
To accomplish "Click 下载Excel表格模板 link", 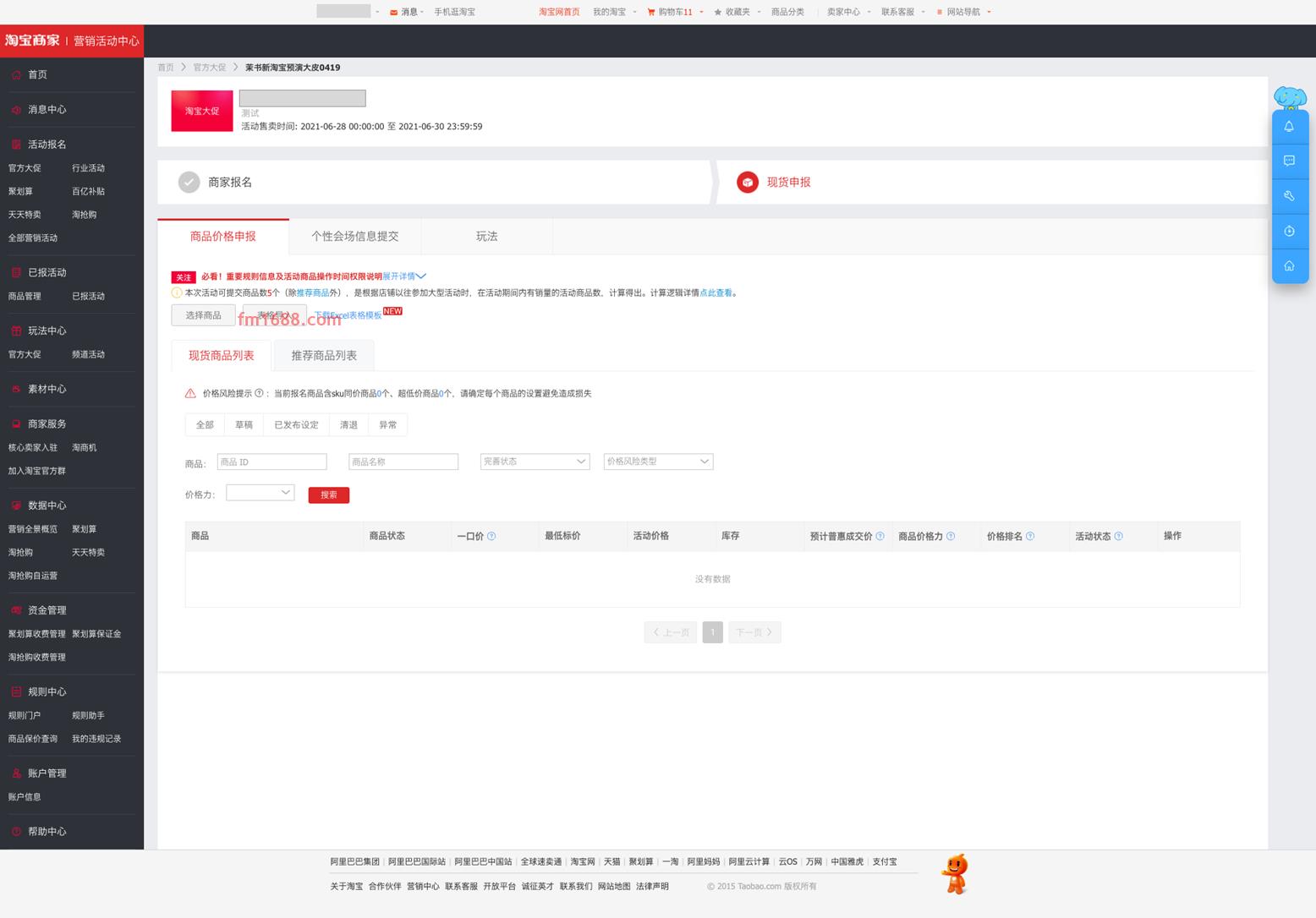I will [348, 315].
